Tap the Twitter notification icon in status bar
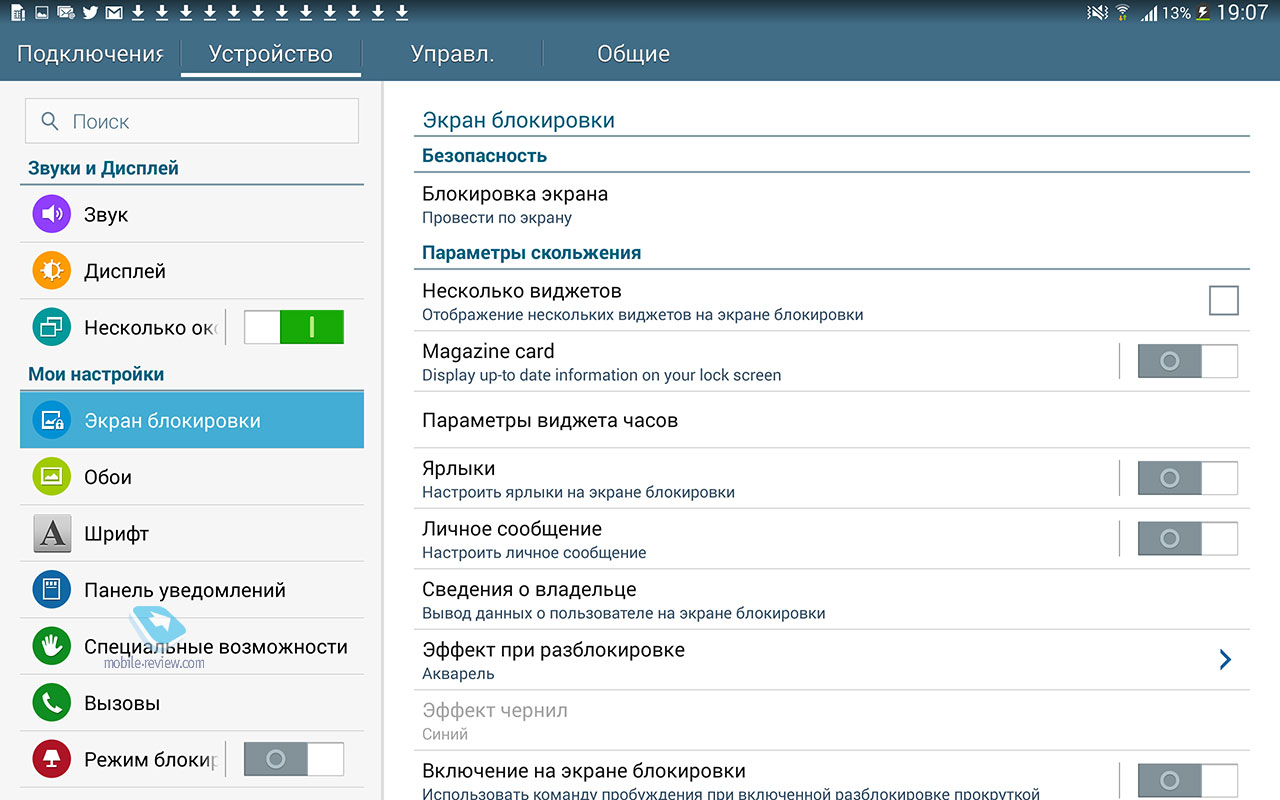1280x800 pixels. coord(90,13)
